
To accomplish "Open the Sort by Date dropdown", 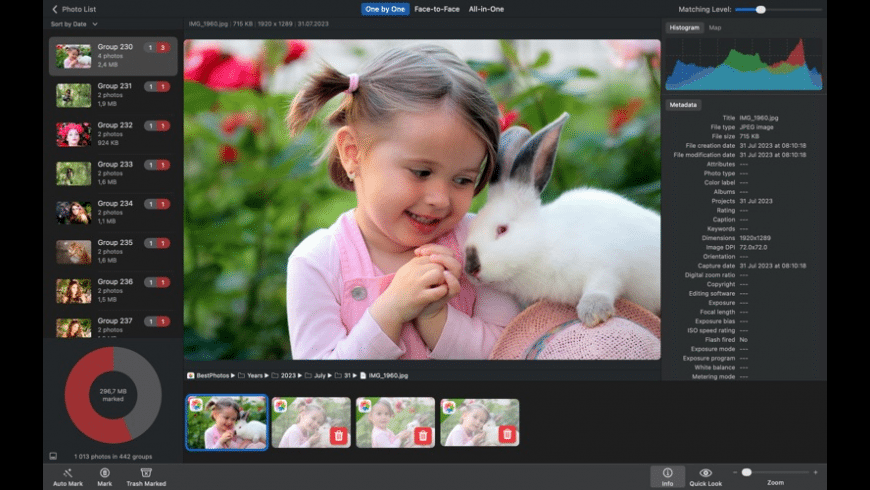I will click(x=74, y=24).
